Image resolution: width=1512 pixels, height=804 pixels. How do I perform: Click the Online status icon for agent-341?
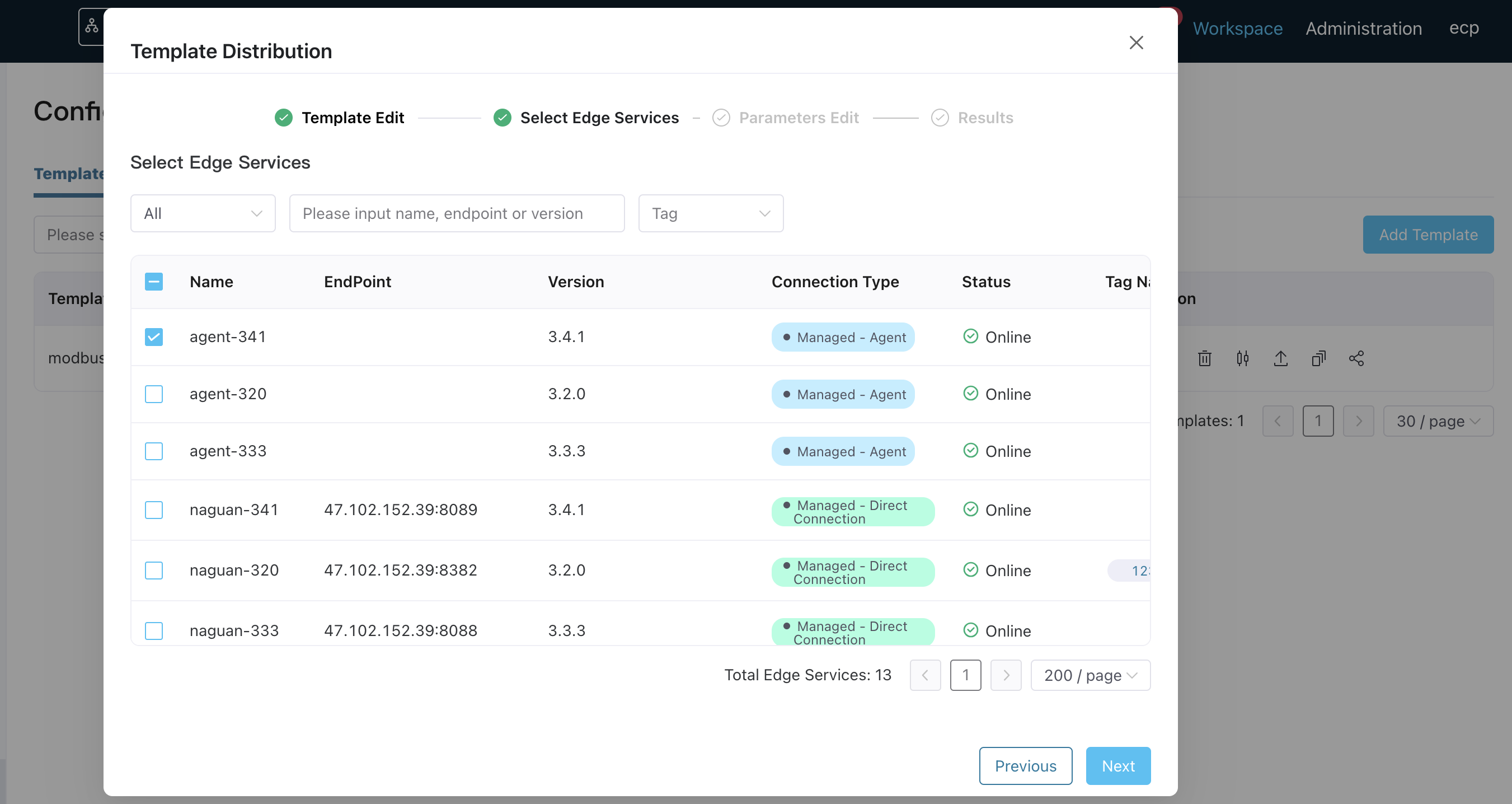tap(971, 336)
